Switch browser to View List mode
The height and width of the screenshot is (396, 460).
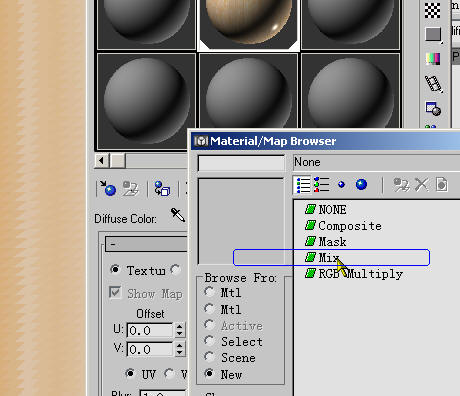[x=303, y=185]
